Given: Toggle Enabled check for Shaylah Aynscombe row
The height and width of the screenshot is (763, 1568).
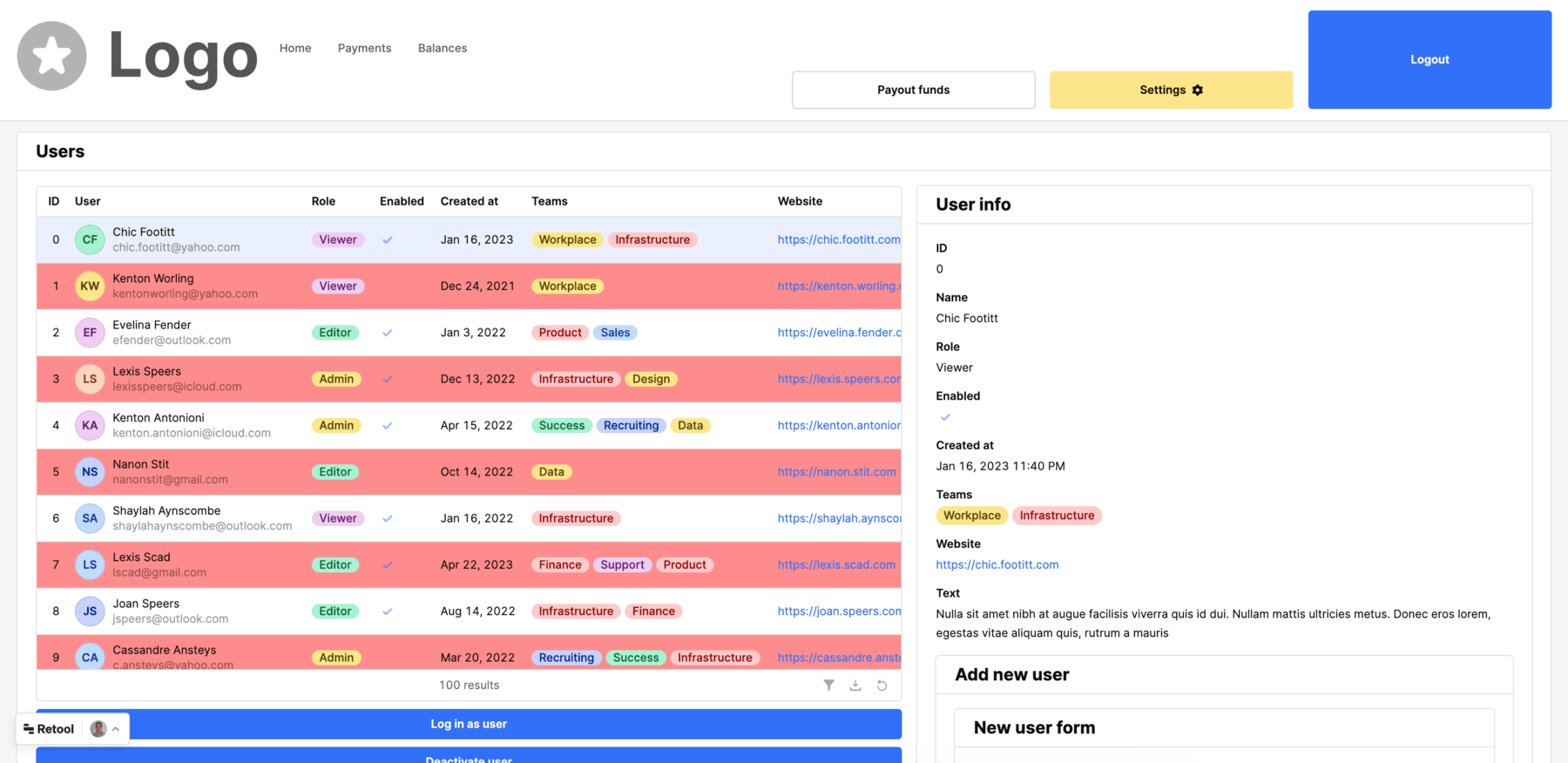Looking at the screenshot, I should 388,518.
